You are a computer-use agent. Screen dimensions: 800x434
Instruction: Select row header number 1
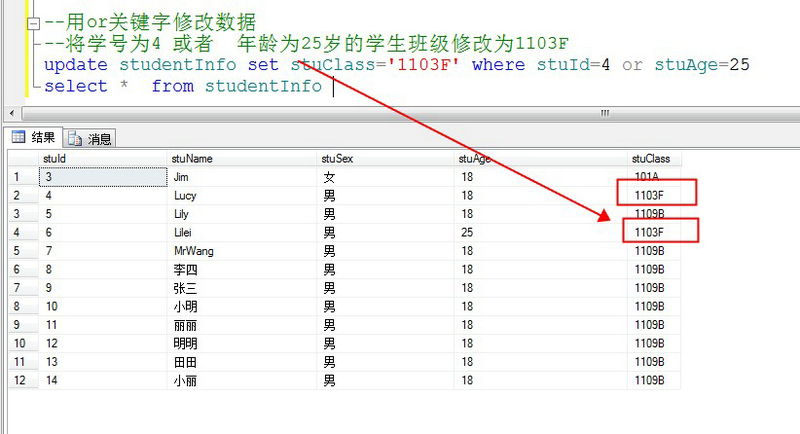tap(23, 177)
